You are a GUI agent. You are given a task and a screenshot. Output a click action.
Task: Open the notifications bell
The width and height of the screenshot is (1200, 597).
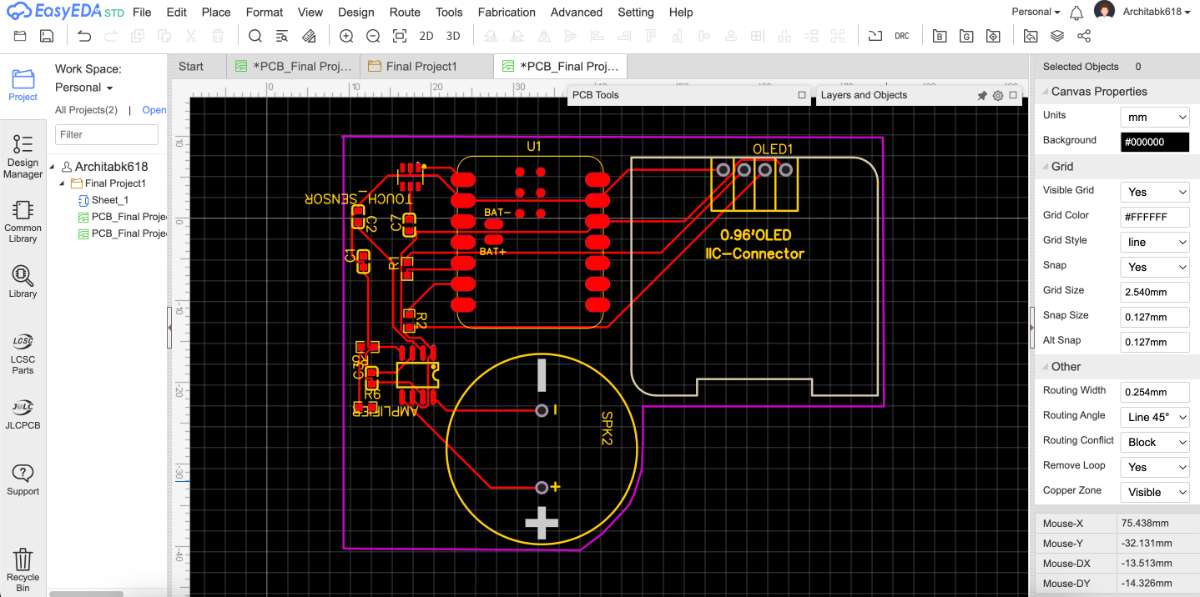[1077, 12]
